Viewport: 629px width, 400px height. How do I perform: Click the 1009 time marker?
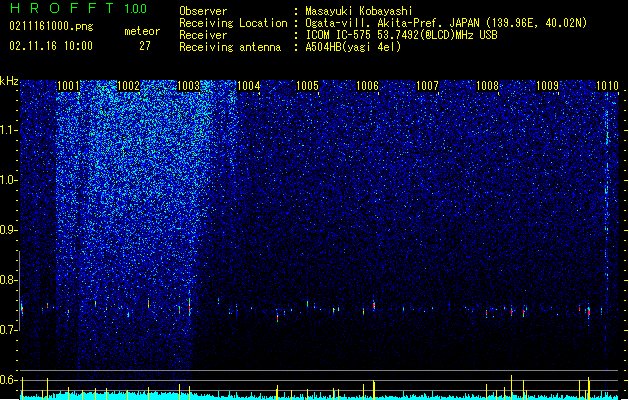point(548,86)
